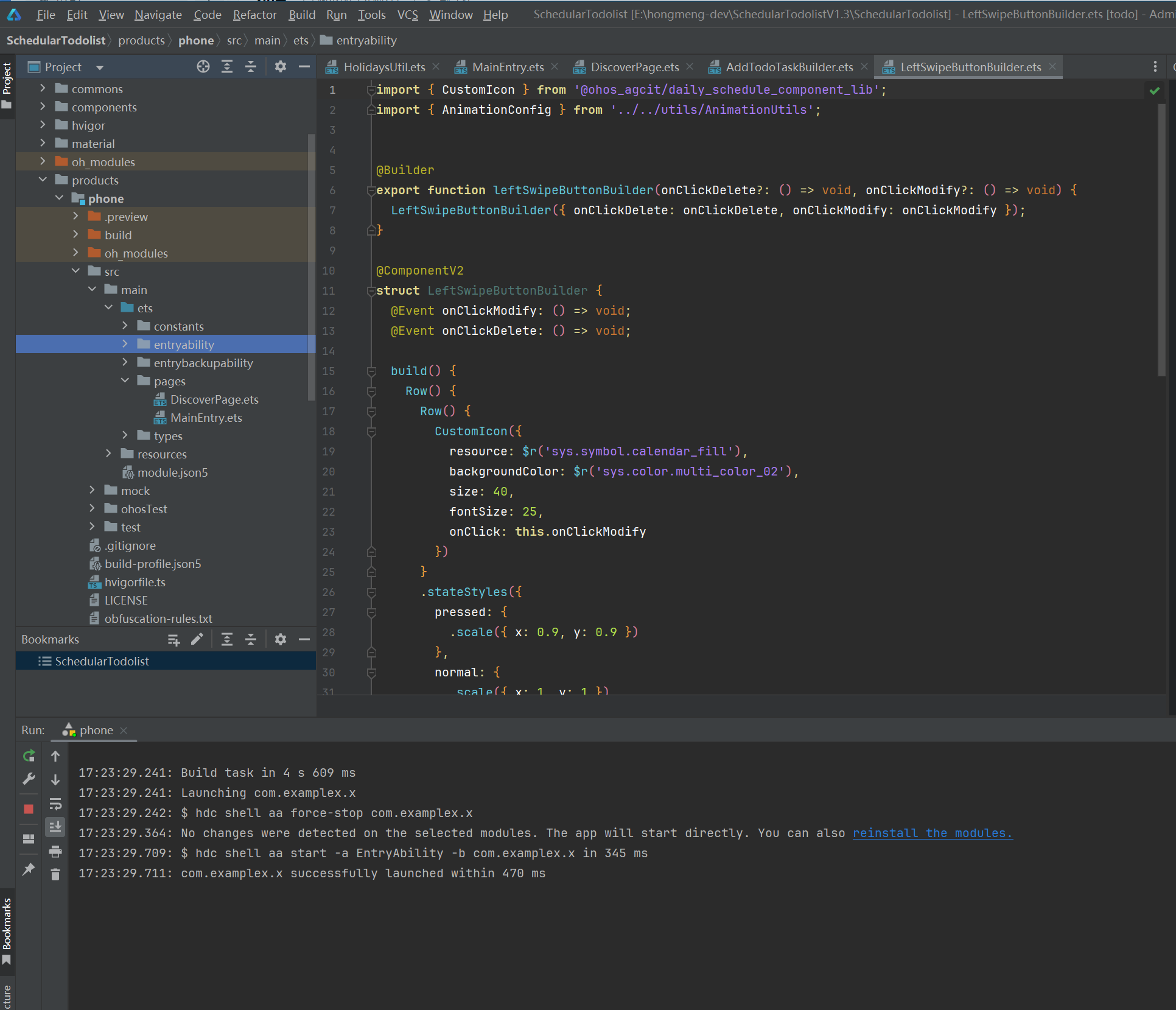The image size is (1176, 1010).
Task: Open MainEntry.ets in project tree
Action: (x=206, y=418)
